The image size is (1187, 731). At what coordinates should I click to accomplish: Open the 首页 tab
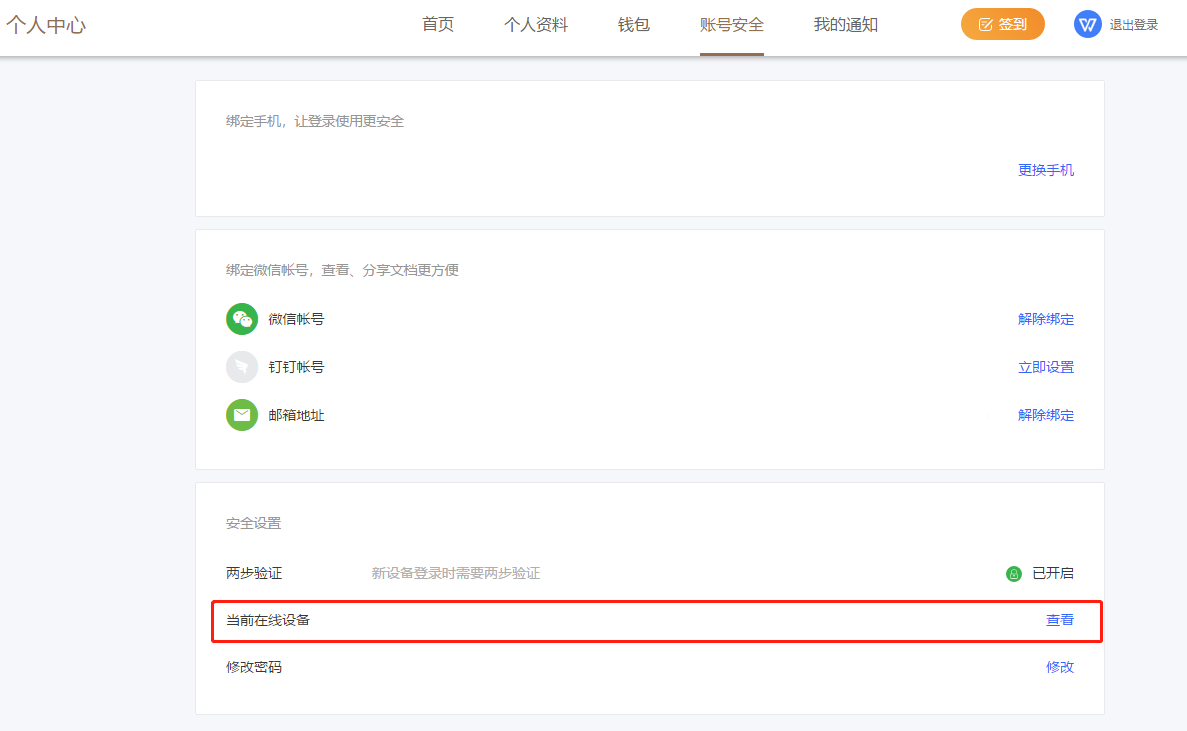coord(438,25)
